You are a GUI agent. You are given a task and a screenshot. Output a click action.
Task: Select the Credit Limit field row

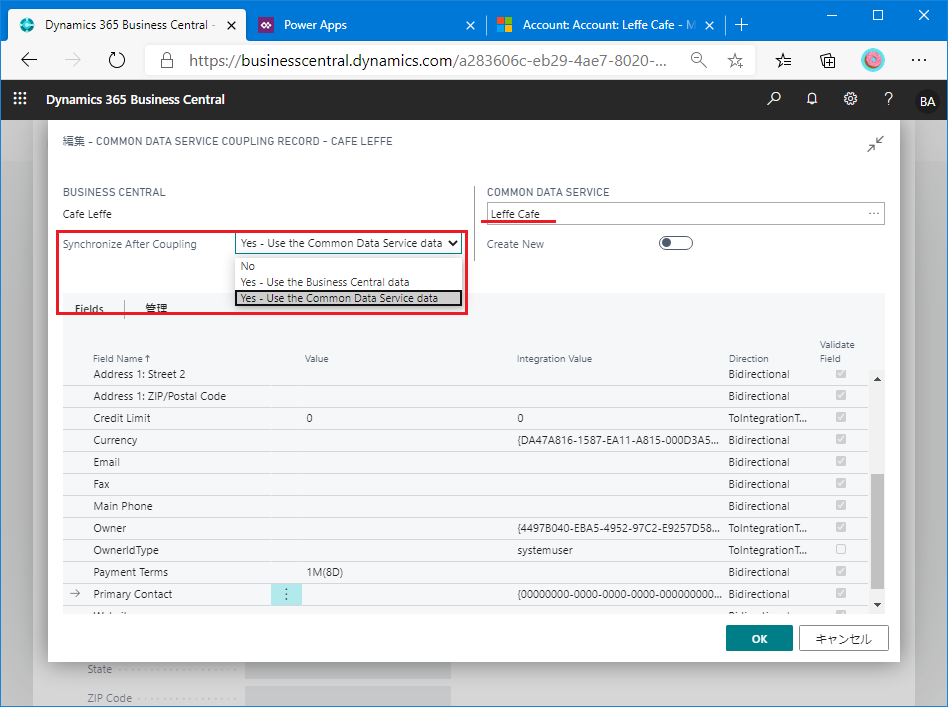(x=465, y=418)
